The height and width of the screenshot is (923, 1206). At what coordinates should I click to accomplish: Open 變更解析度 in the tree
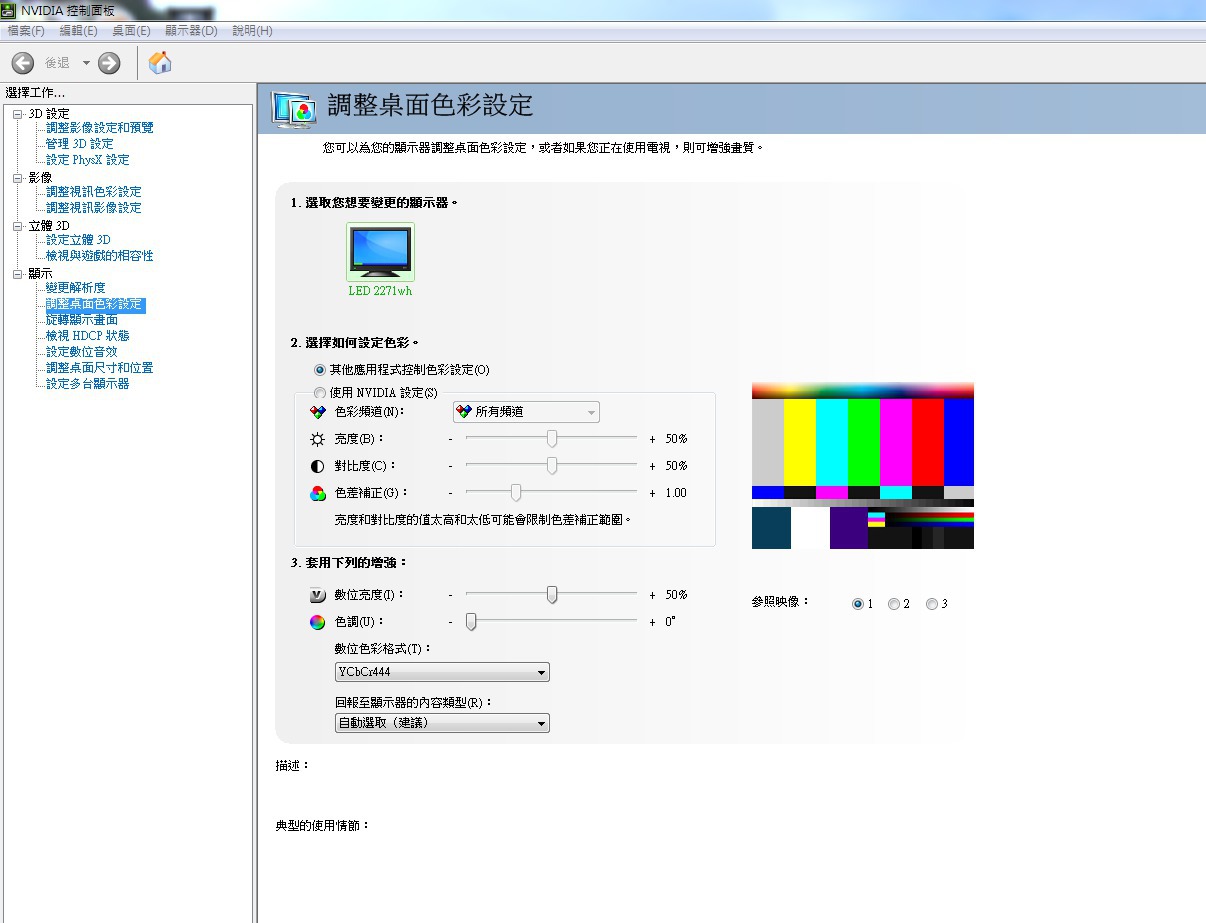[76, 288]
